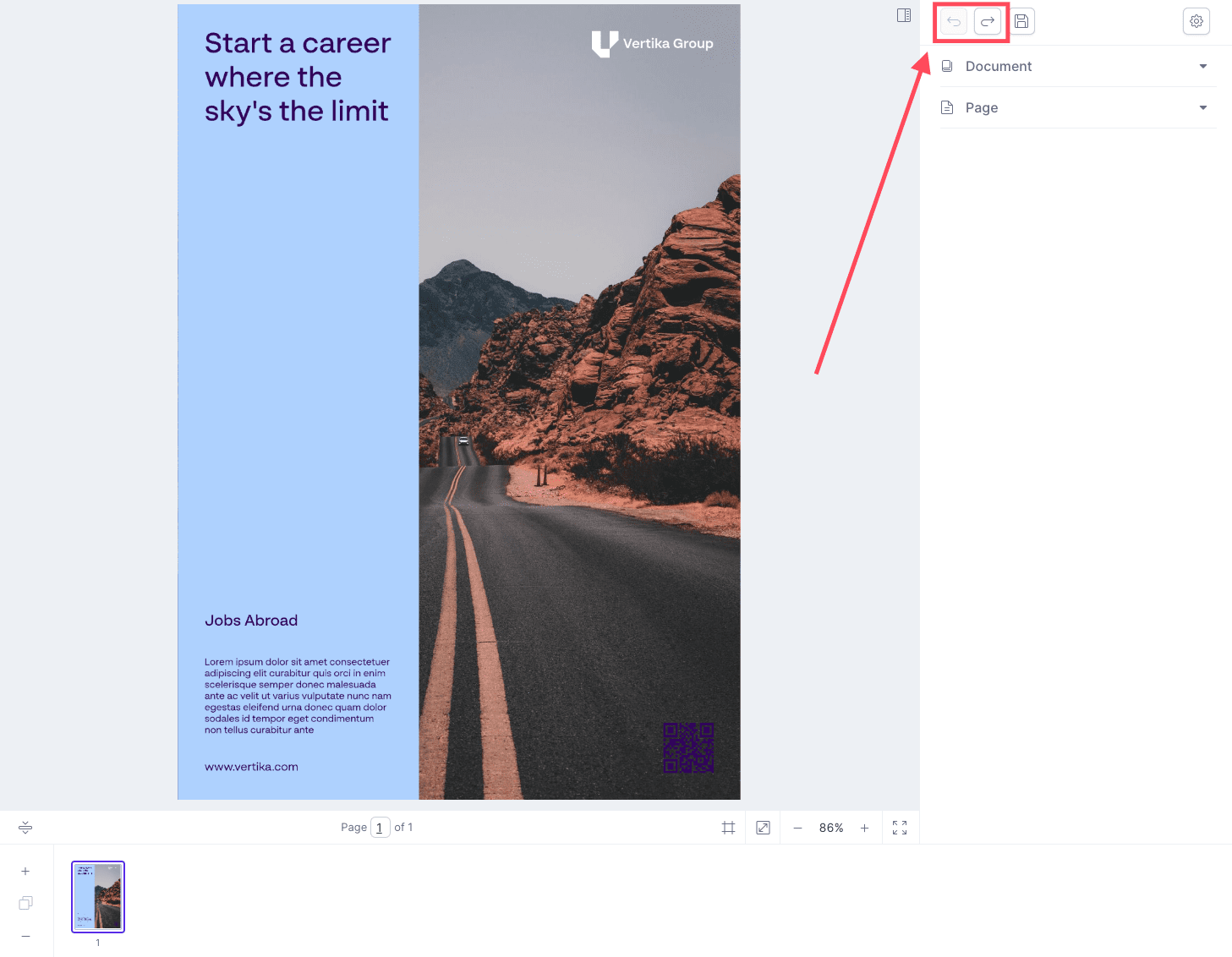Toggle the grid guides icon
This screenshot has width=1232, height=957.
pos(728,828)
